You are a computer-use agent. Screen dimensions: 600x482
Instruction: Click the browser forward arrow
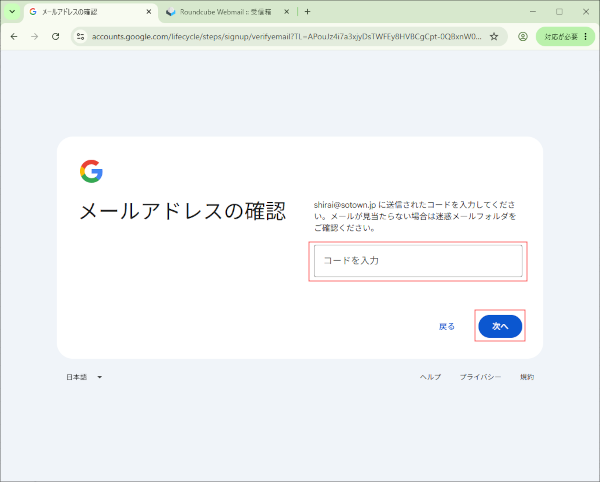[34, 36]
